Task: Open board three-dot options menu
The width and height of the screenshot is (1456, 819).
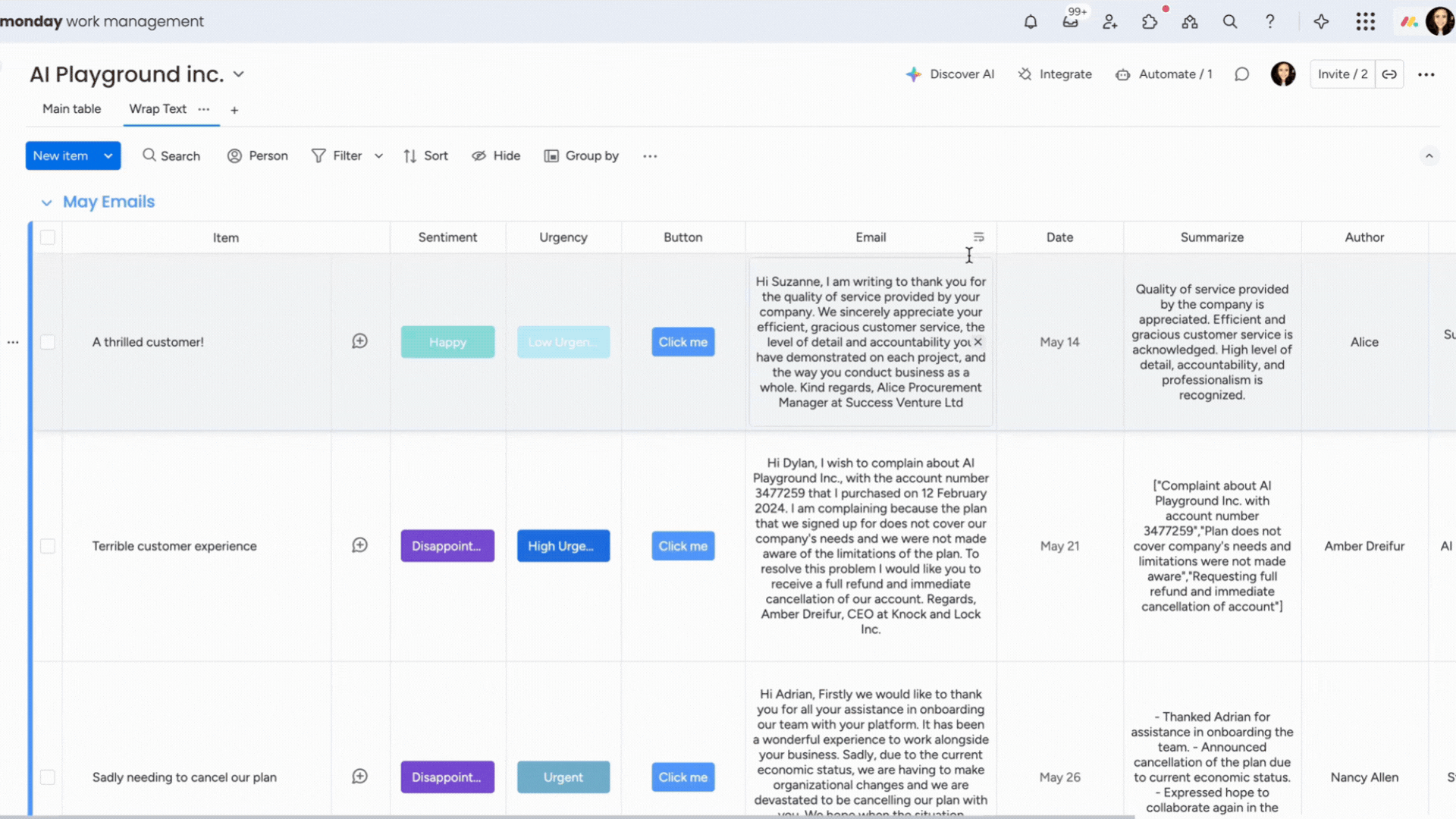Action: click(1426, 74)
